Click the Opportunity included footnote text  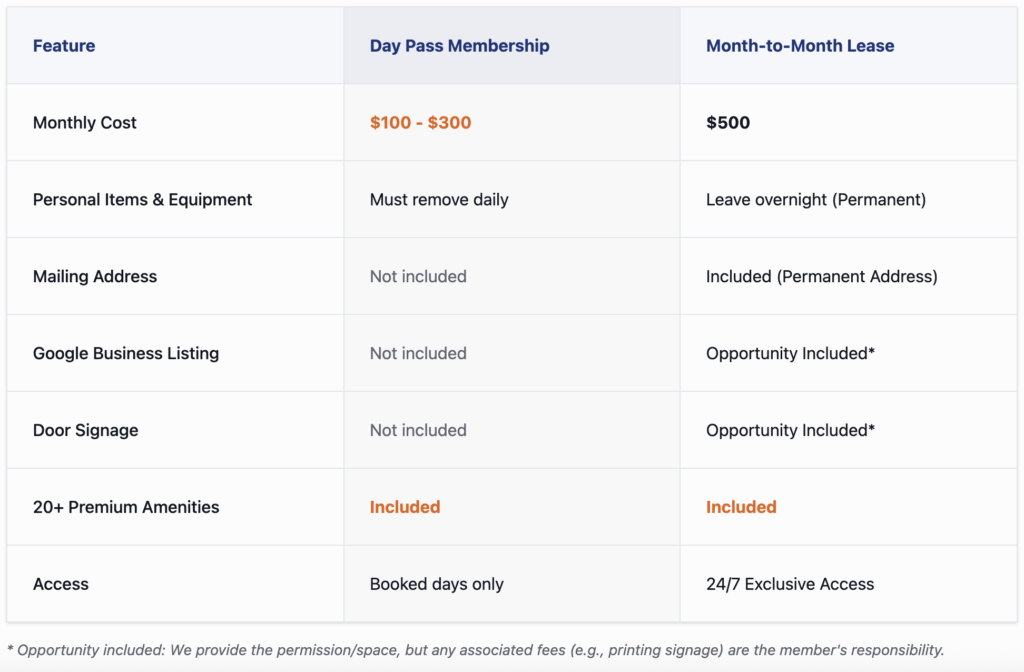tap(475, 650)
